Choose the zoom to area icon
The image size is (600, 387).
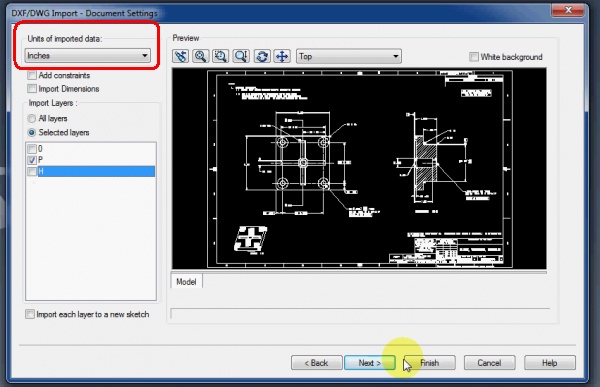[x=221, y=56]
